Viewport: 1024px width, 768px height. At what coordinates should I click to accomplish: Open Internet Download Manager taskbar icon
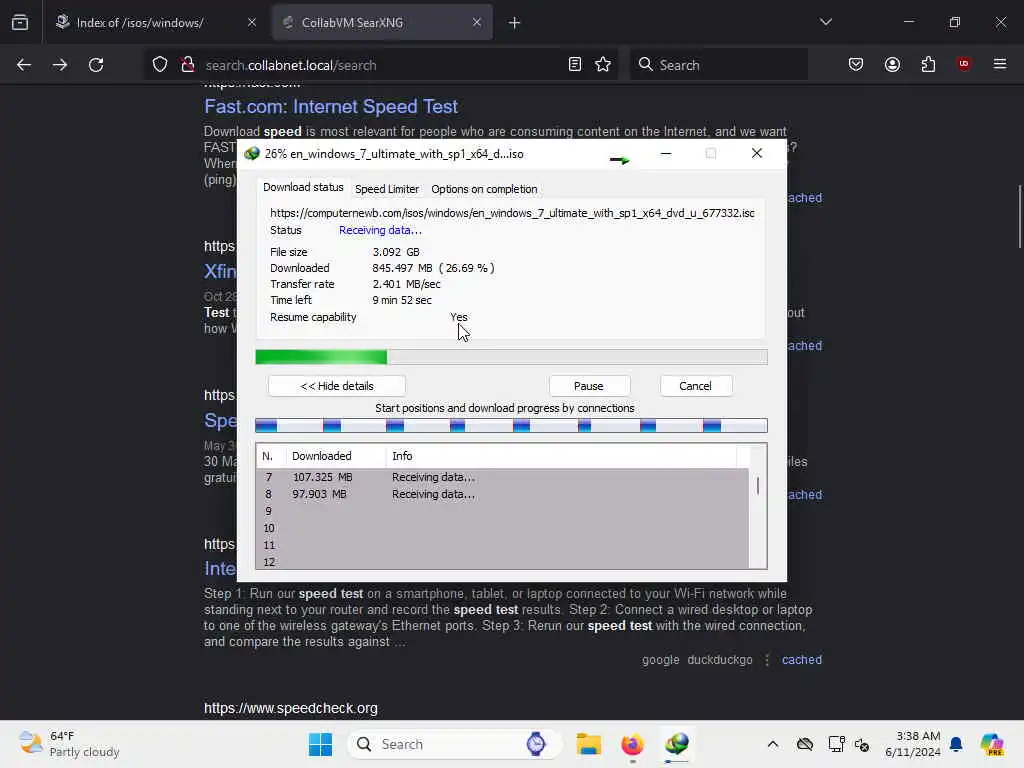(677, 744)
